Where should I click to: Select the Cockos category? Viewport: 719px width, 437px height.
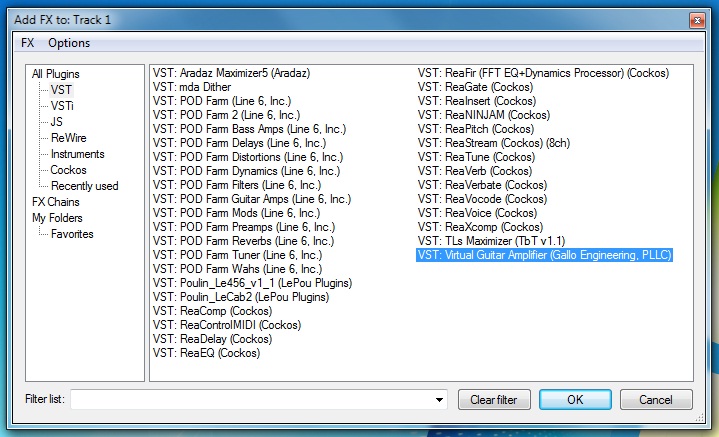68,170
